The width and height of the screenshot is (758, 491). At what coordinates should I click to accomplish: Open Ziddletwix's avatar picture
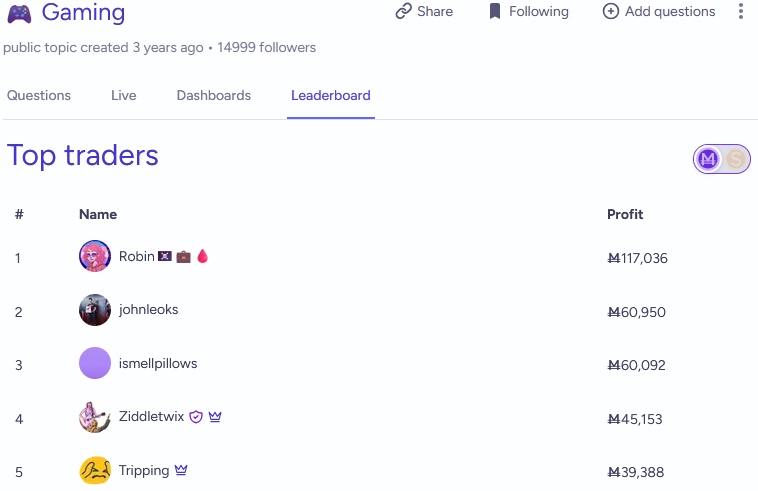pos(95,417)
